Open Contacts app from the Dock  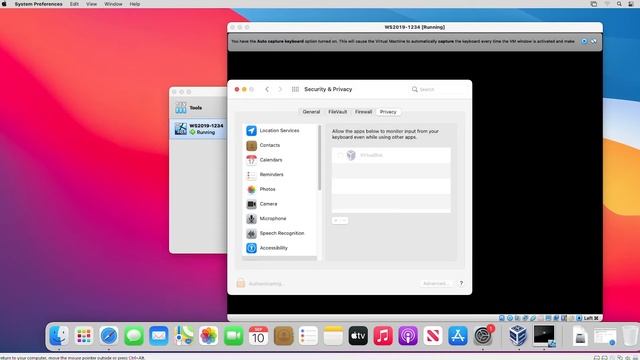(283, 336)
